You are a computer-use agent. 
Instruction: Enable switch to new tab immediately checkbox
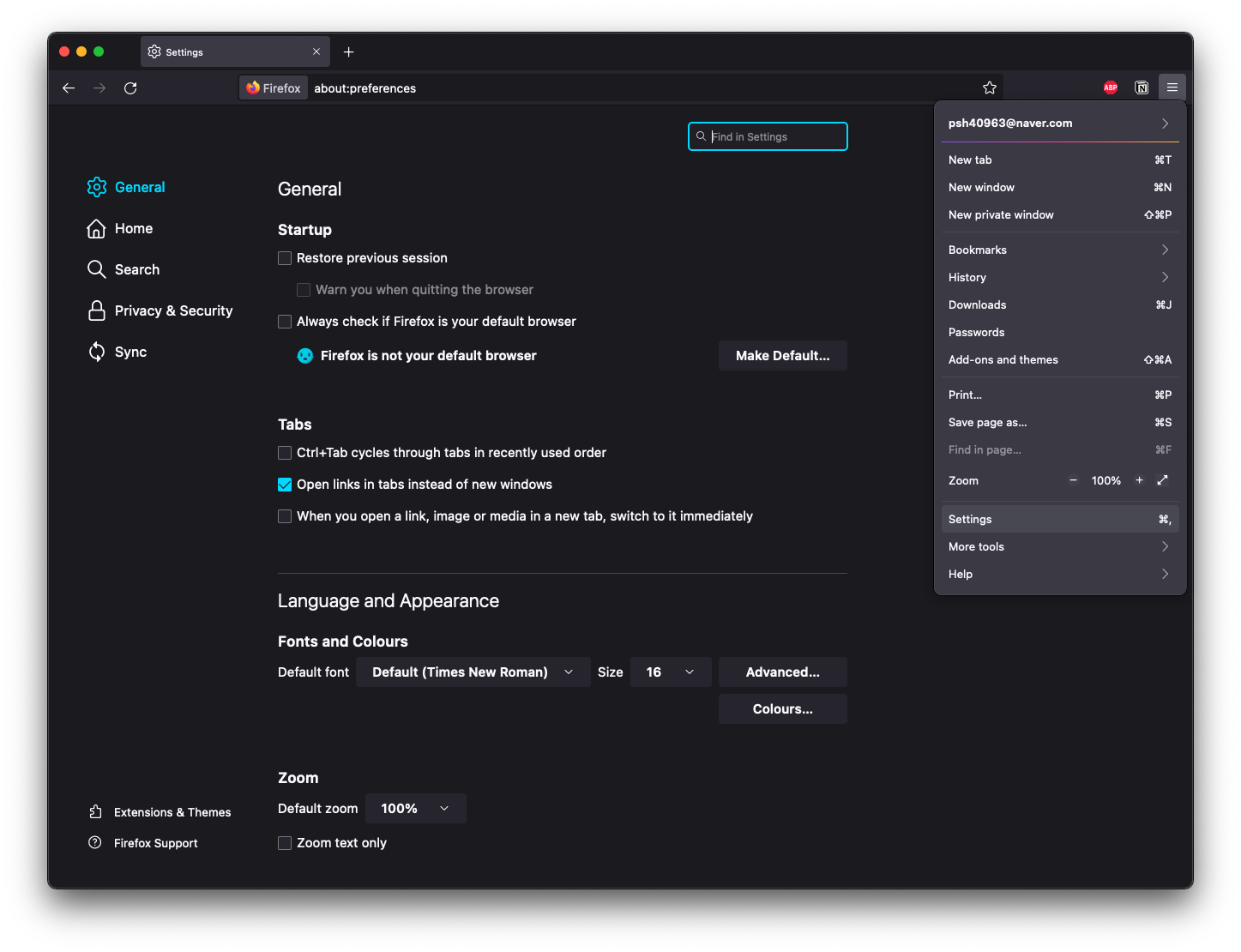pos(285,516)
